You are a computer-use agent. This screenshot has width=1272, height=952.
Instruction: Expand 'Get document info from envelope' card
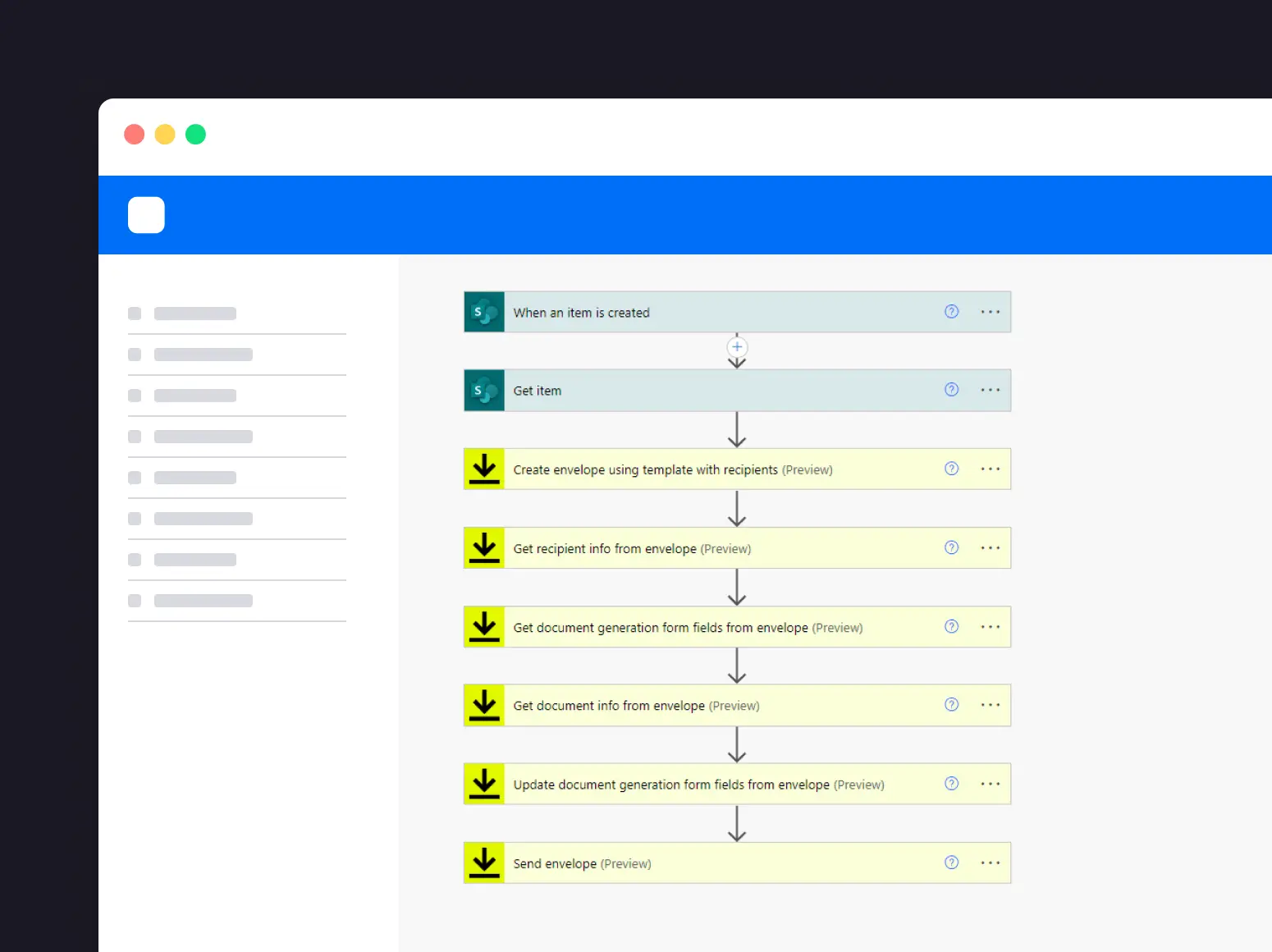[737, 706]
